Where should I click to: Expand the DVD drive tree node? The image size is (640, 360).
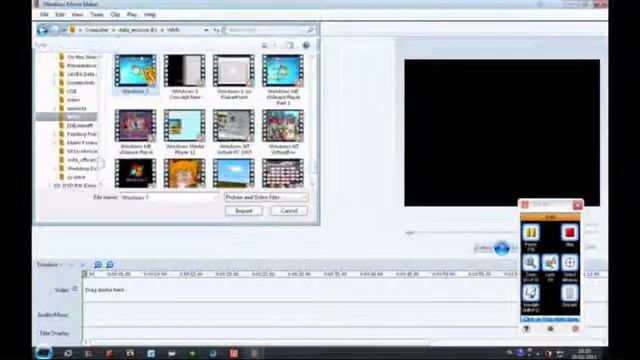click(50, 186)
